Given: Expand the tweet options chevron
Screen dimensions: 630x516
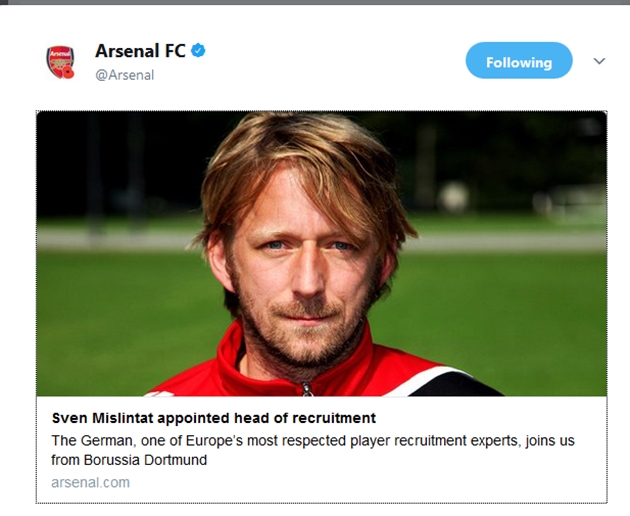Looking at the screenshot, I should point(599,61).
